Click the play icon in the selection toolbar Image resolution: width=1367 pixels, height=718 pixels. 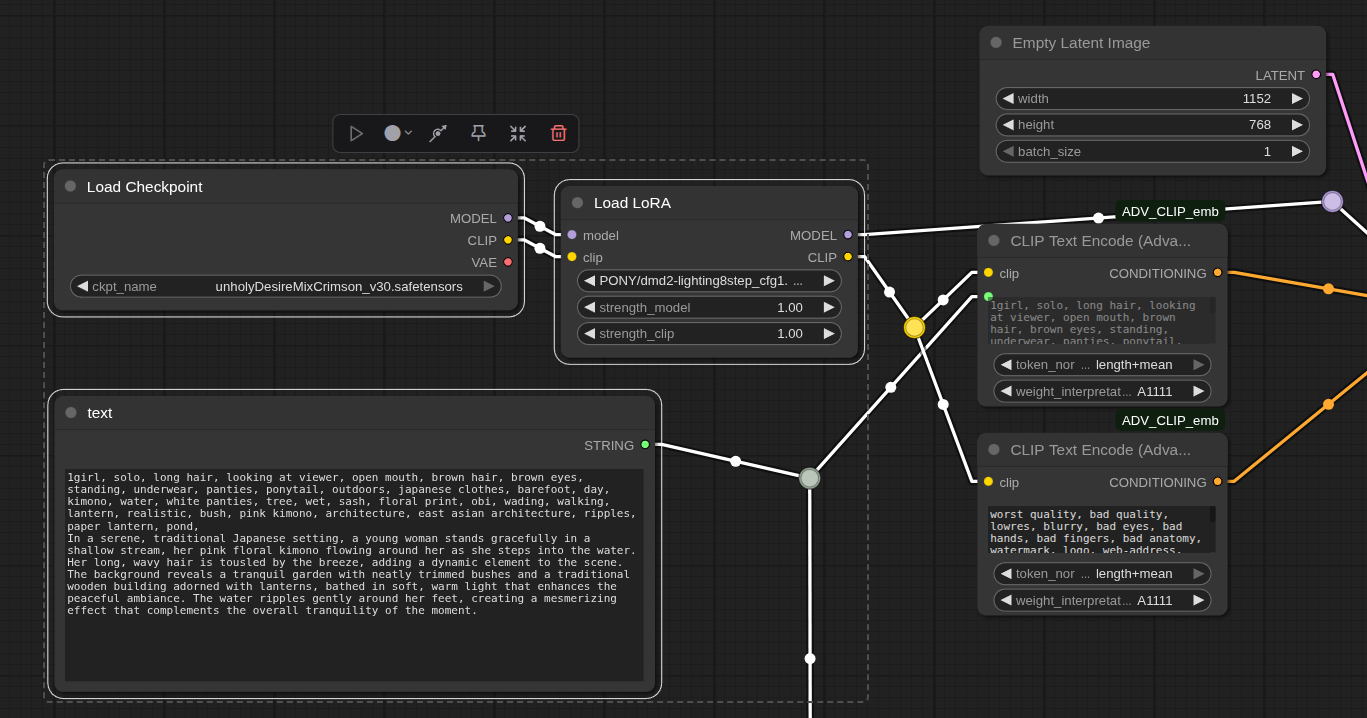tap(356, 133)
